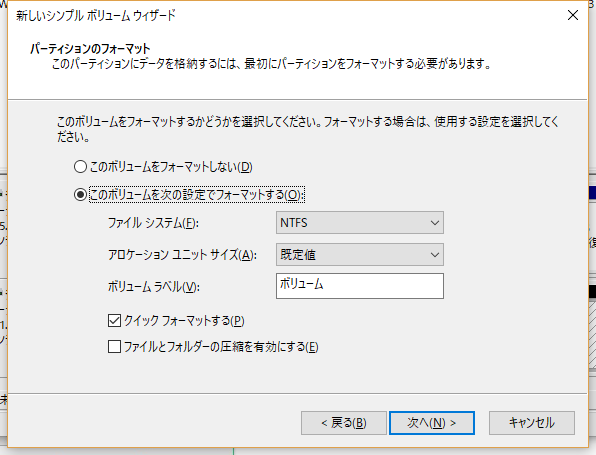Proceed with the 次へ(N) button
The width and height of the screenshot is (596, 455).
432,423
